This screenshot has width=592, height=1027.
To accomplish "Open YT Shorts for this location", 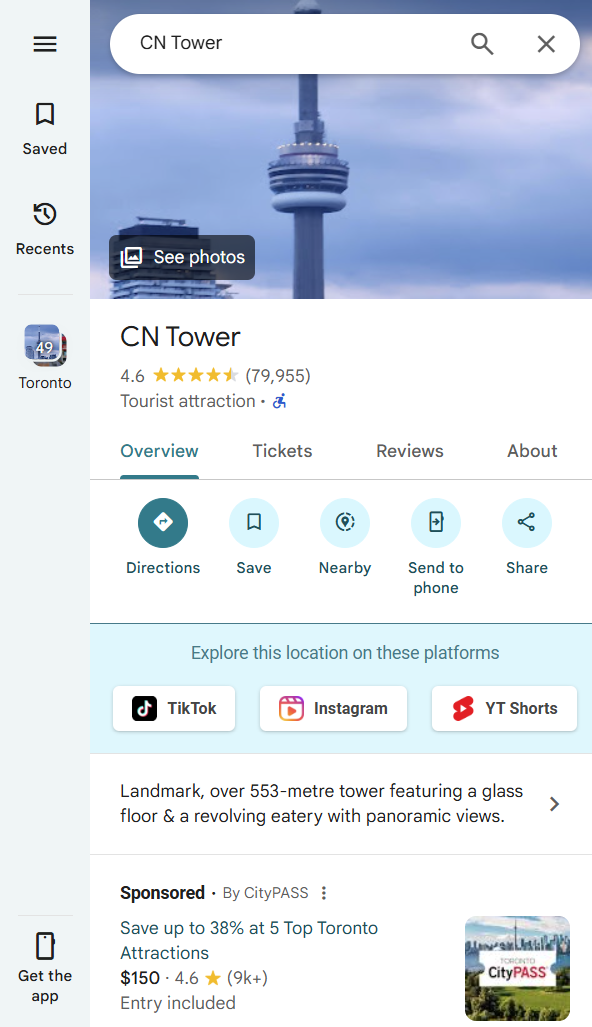I will (x=504, y=708).
